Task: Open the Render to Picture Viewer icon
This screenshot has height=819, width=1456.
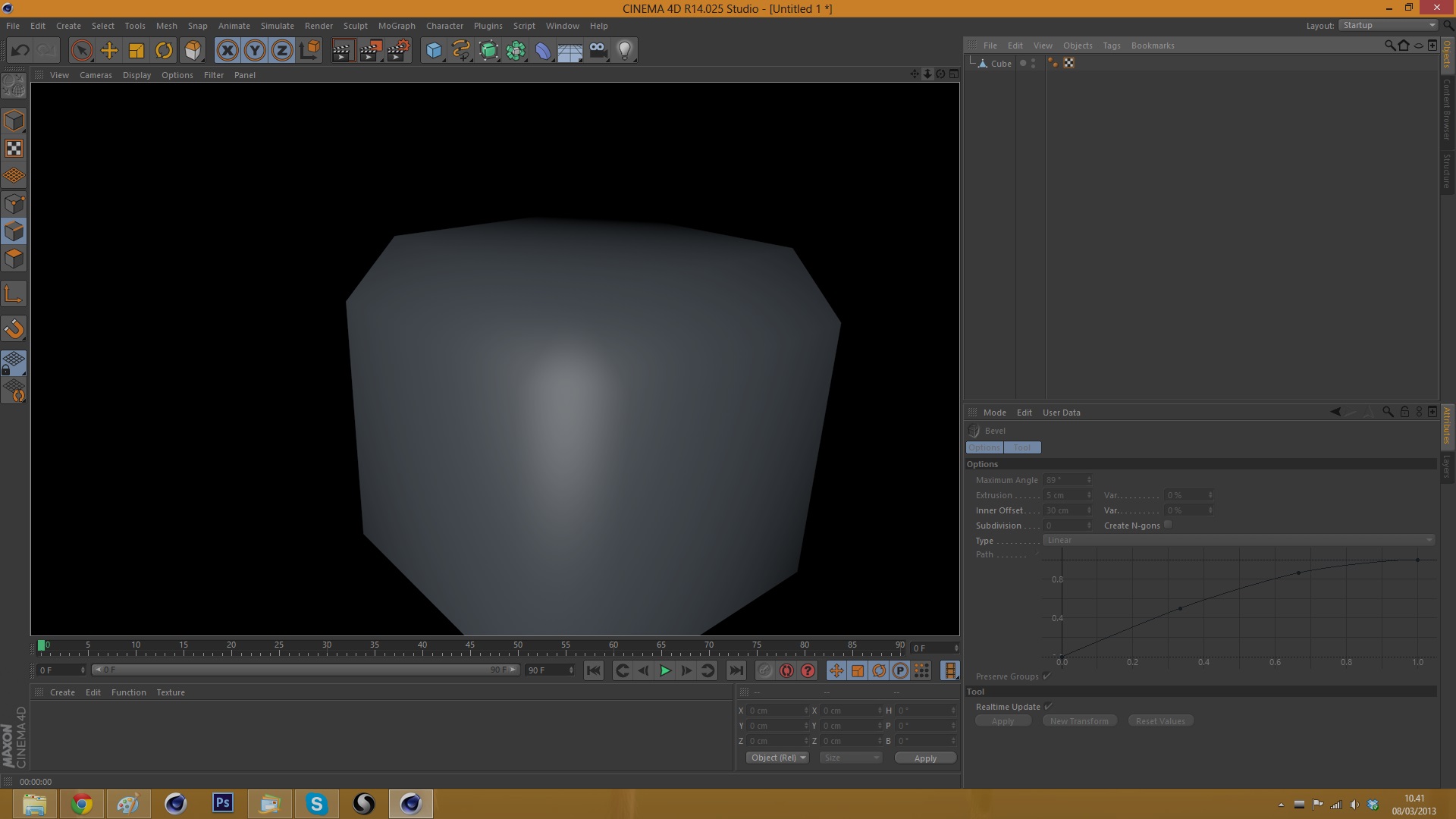Action: 370,51
